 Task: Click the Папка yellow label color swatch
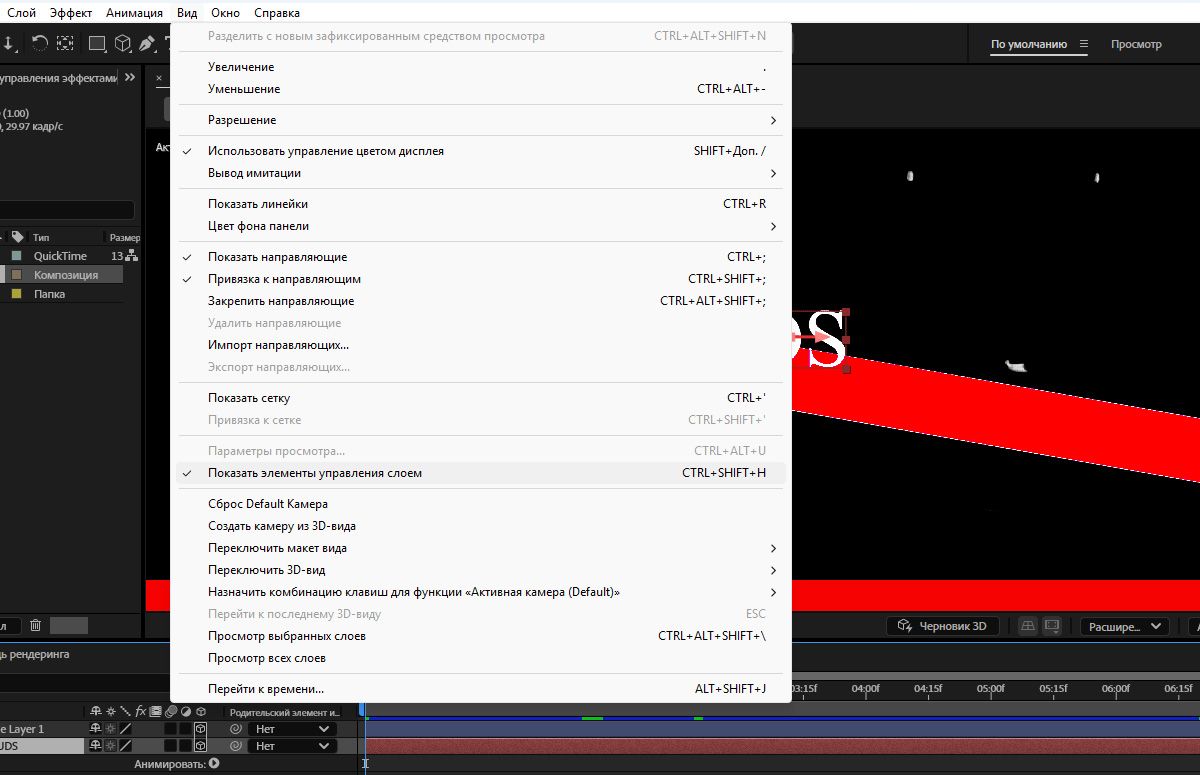16,294
